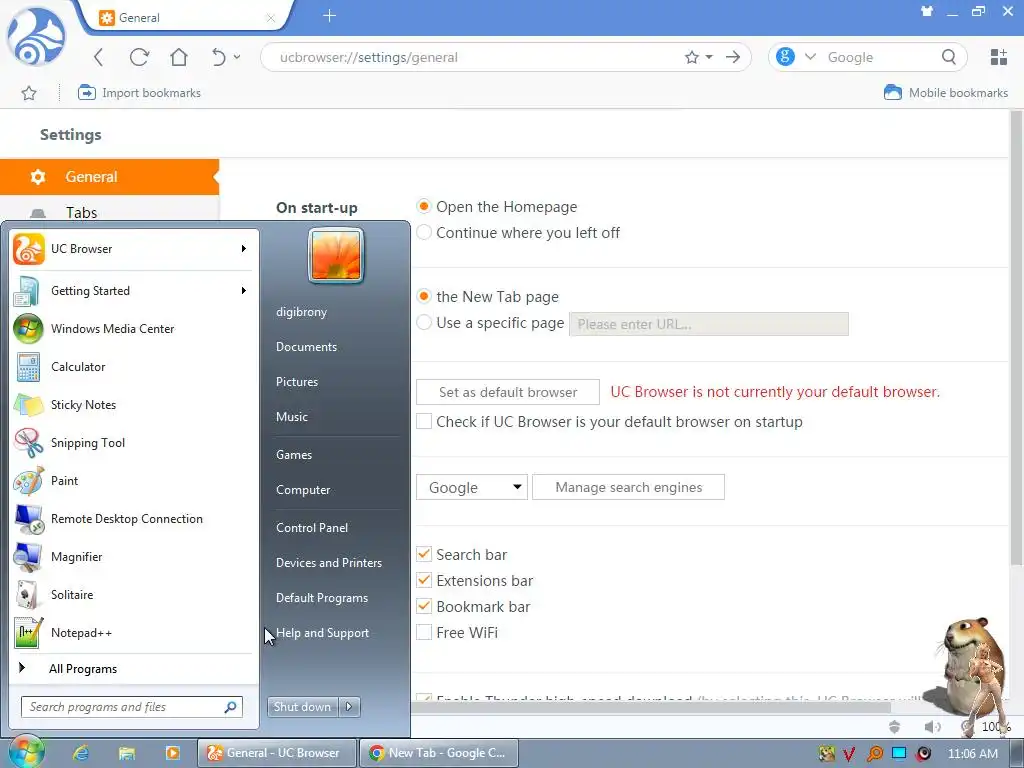This screenshot has height=768, width=1024.
Task: Click the Search programs and files box
Action: 131,707
